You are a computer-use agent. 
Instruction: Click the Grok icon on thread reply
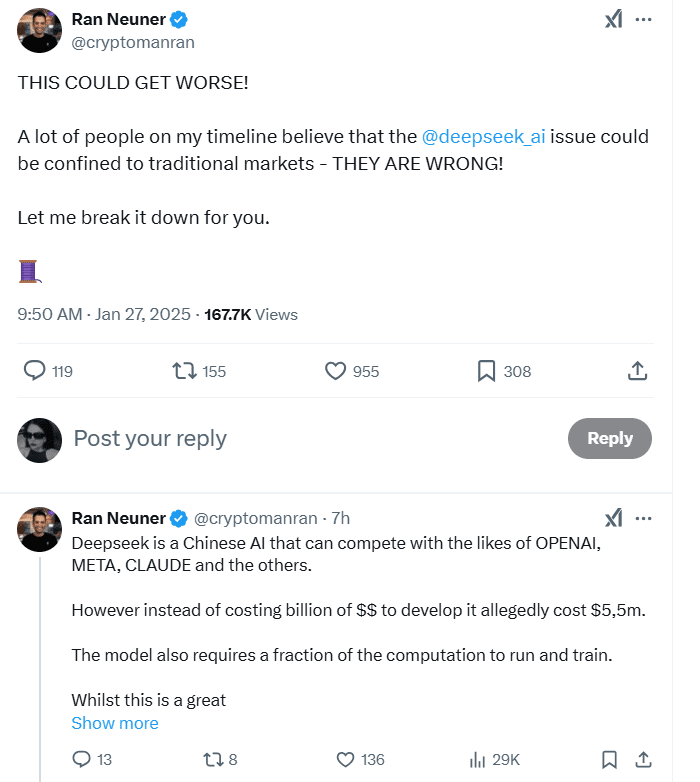tap(614, 518)
